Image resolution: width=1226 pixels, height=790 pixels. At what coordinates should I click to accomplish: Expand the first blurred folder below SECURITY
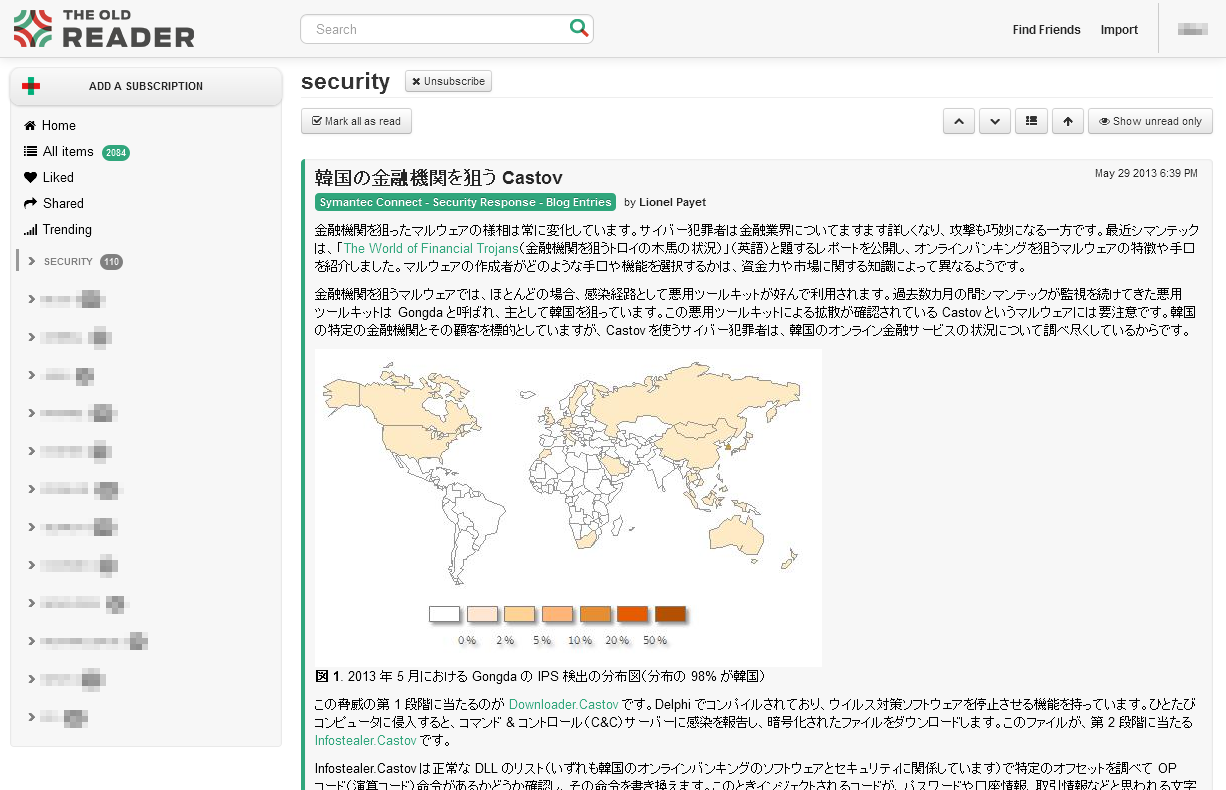point(32,299)
